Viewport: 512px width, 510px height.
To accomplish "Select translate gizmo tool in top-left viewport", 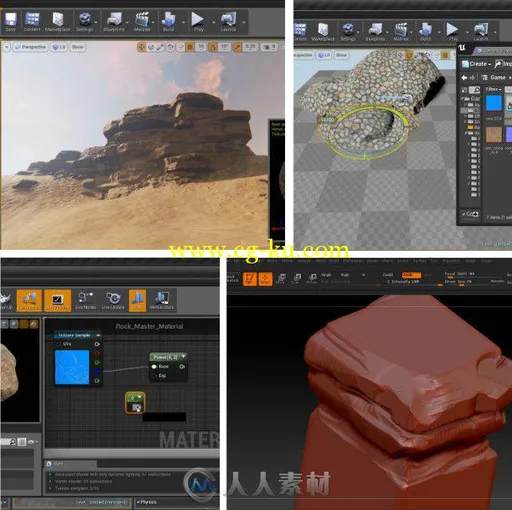I will [x=142, y=47].
